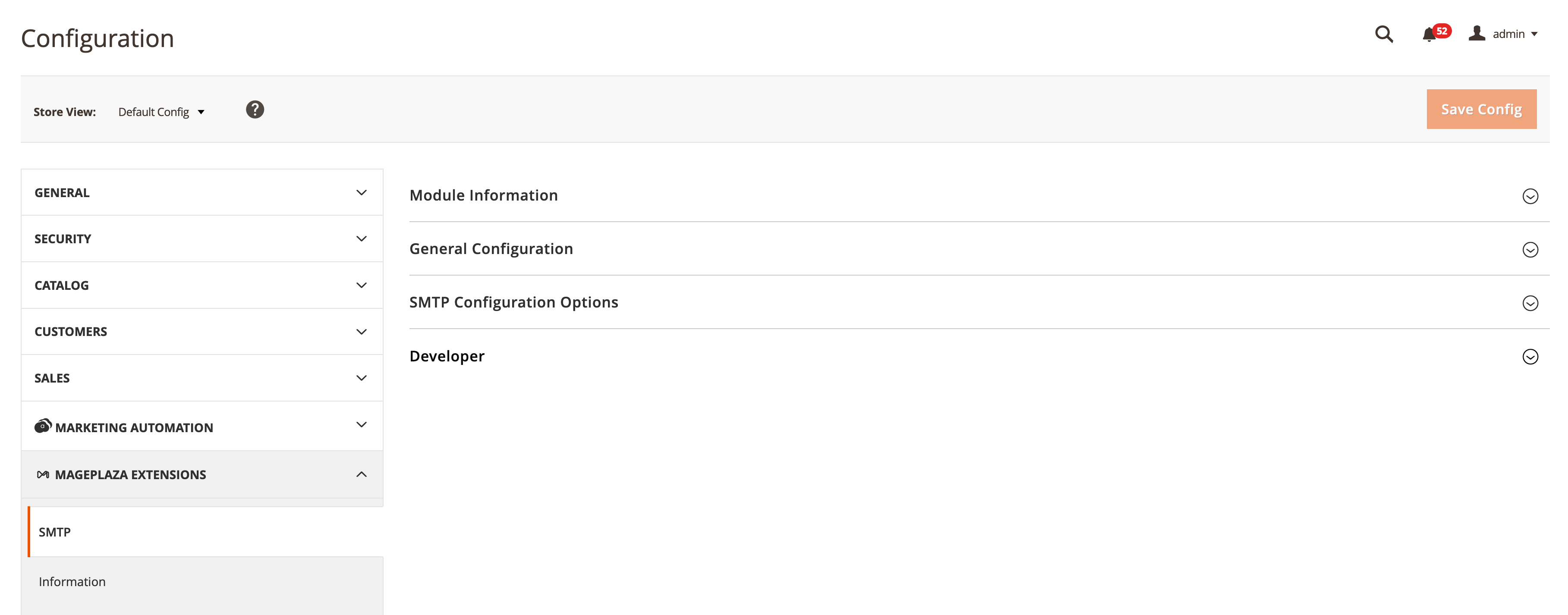Expand Developer section circle arrow icon
The width and height of the screenshot is (1568, 615).
(x=1530, y=357)
